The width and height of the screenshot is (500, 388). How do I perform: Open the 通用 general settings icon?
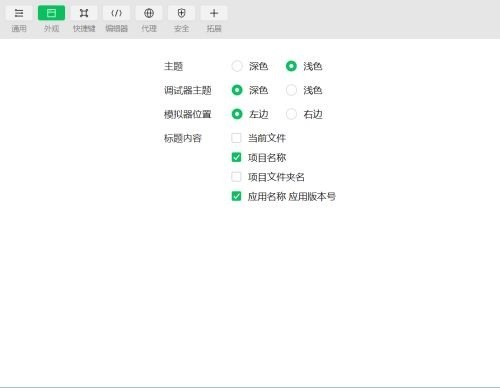[19, 13]
